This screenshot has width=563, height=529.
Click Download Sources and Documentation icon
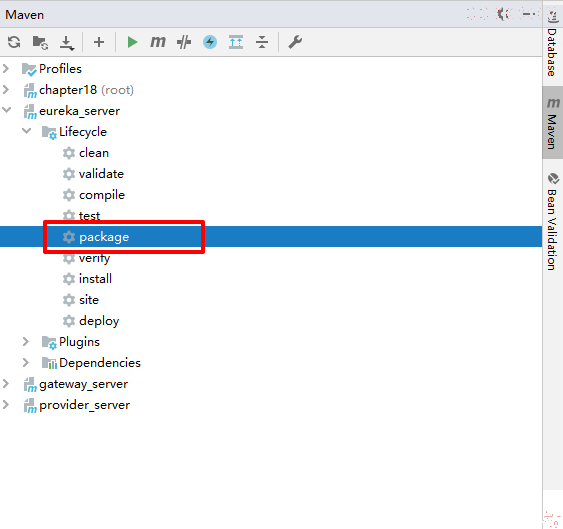tap(67, 42)
